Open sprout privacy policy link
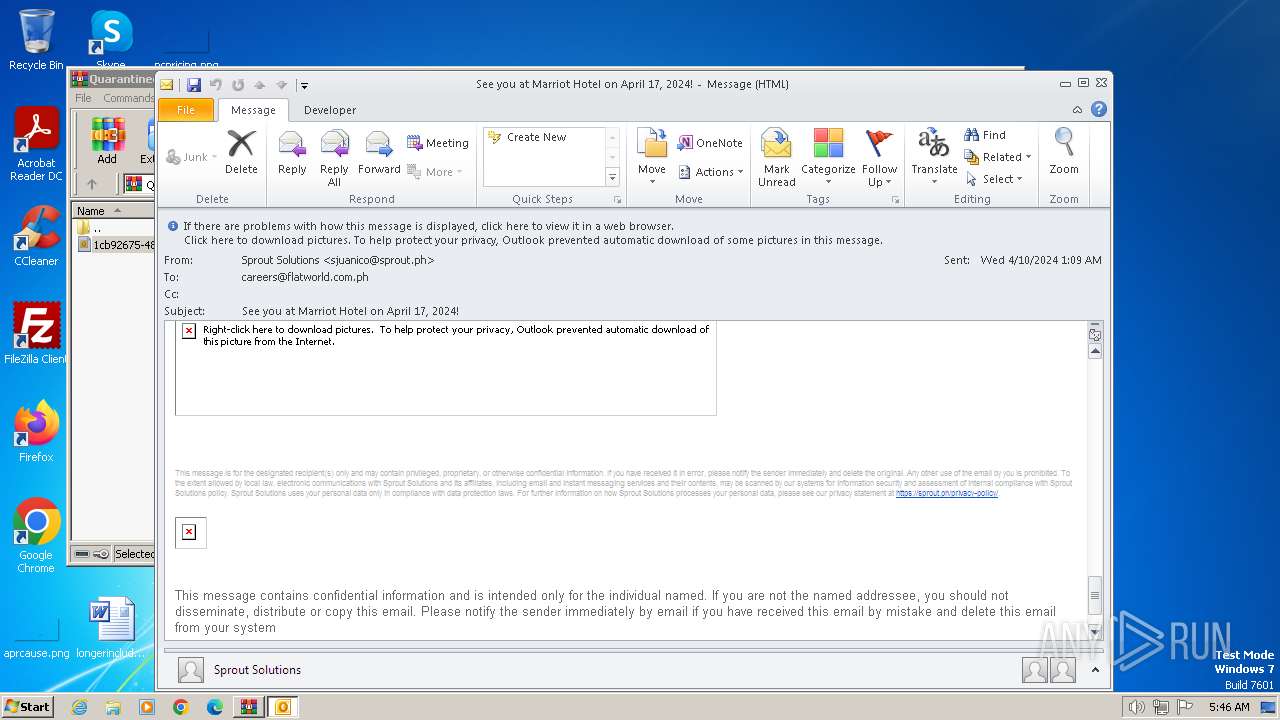The width and height of the screenshot is (1280, 720). tap(947, 493)
